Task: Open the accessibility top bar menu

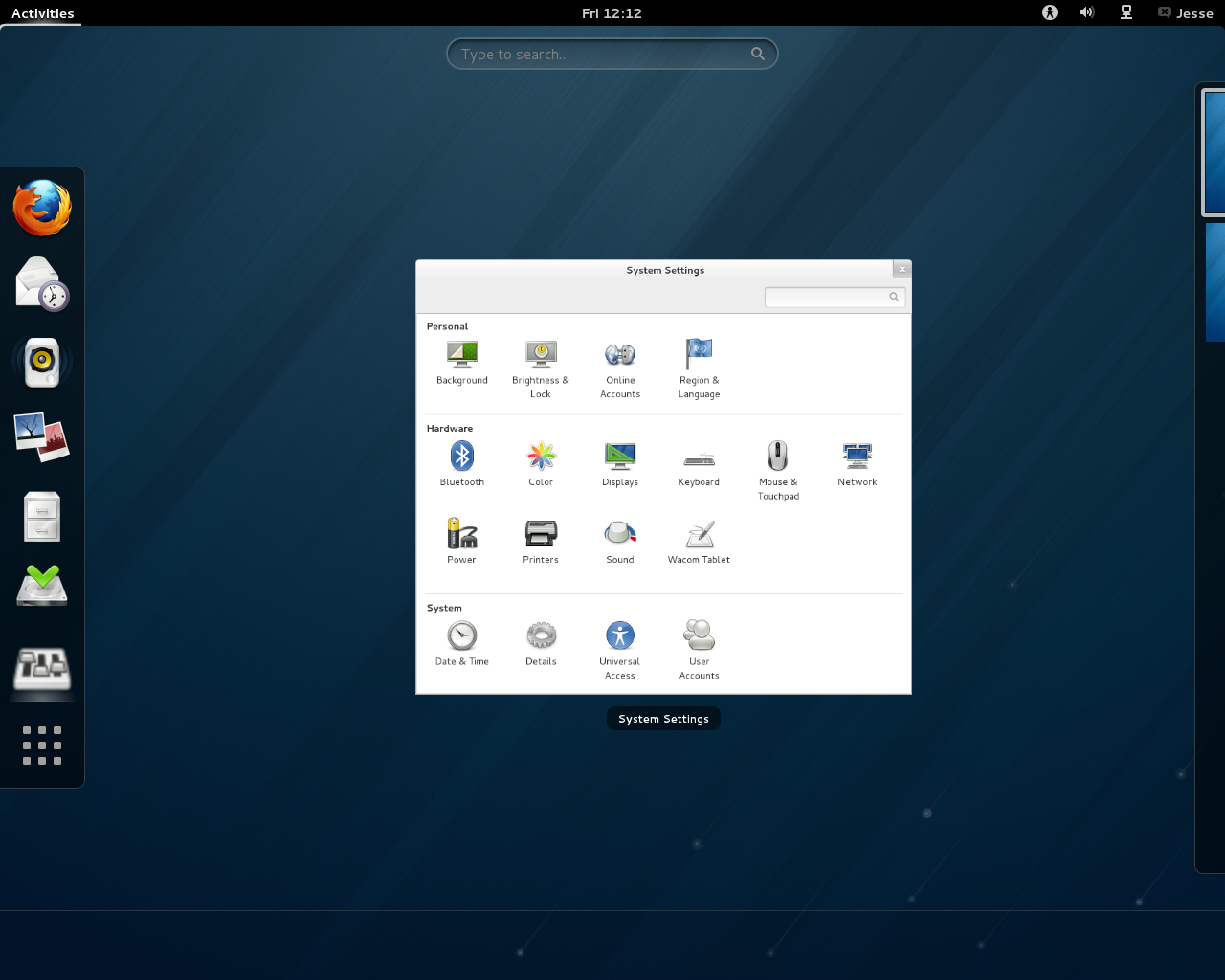Action: tap(1050, 12)
